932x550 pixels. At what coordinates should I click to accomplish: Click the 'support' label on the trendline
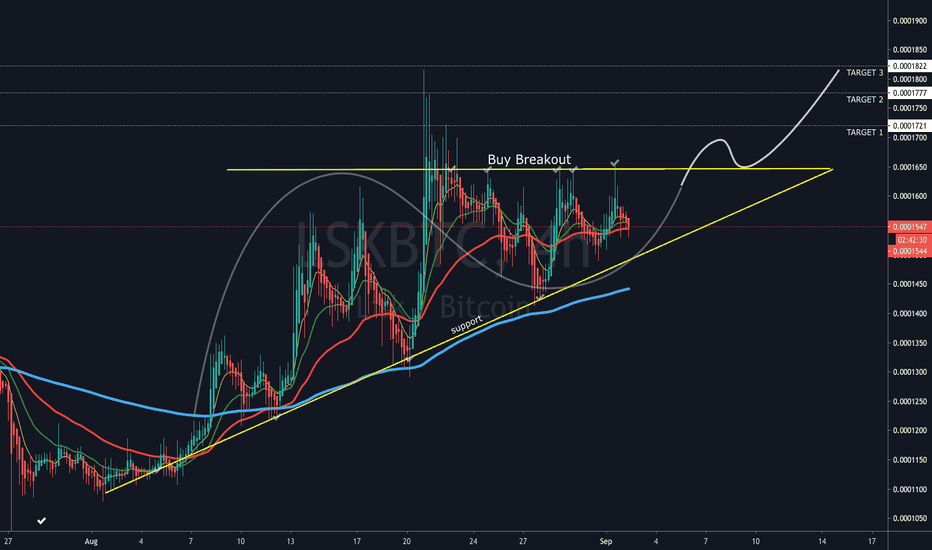467,324
